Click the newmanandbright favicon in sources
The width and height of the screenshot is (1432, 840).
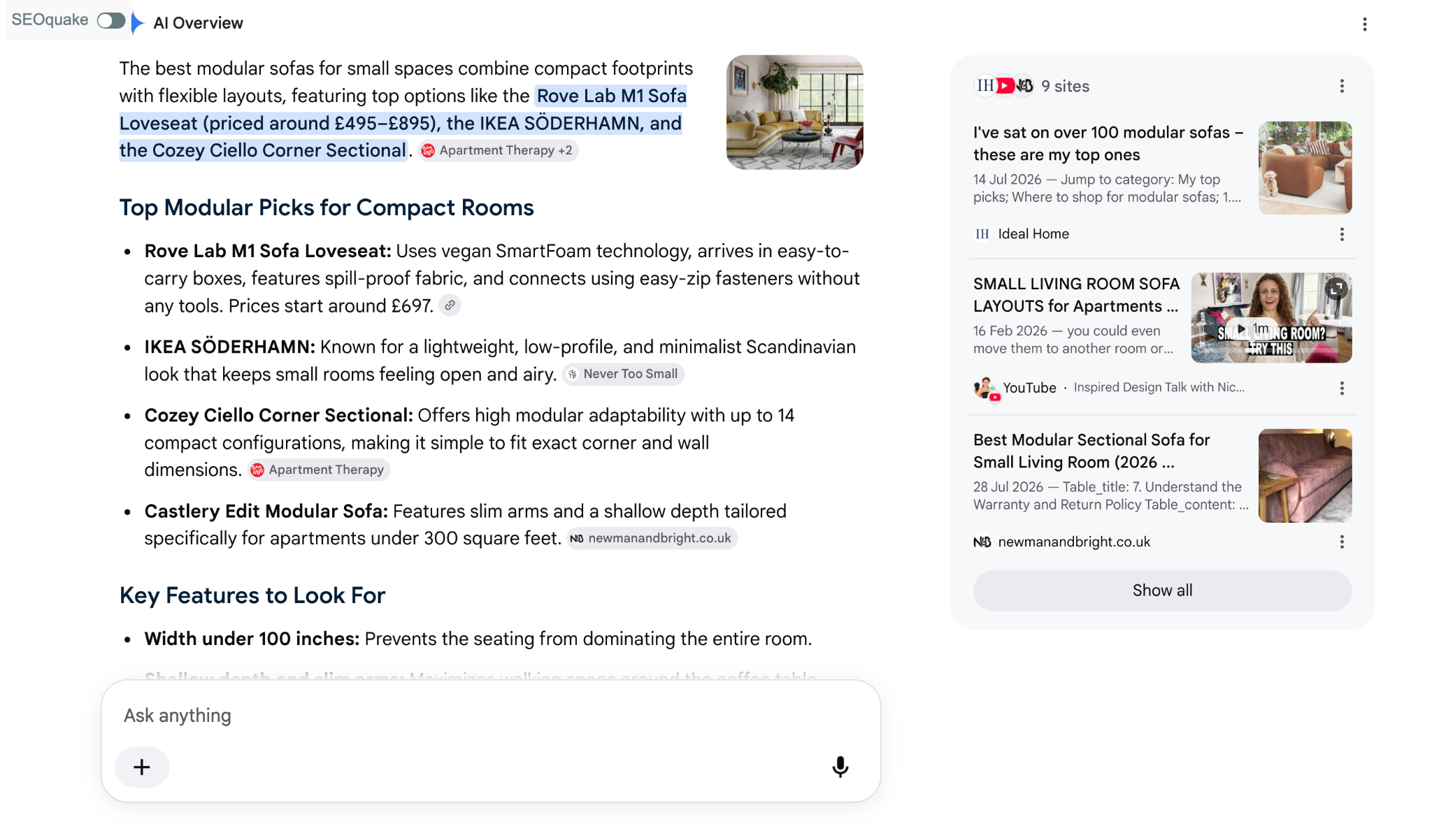pyautogui.click(x=982, y=542)
